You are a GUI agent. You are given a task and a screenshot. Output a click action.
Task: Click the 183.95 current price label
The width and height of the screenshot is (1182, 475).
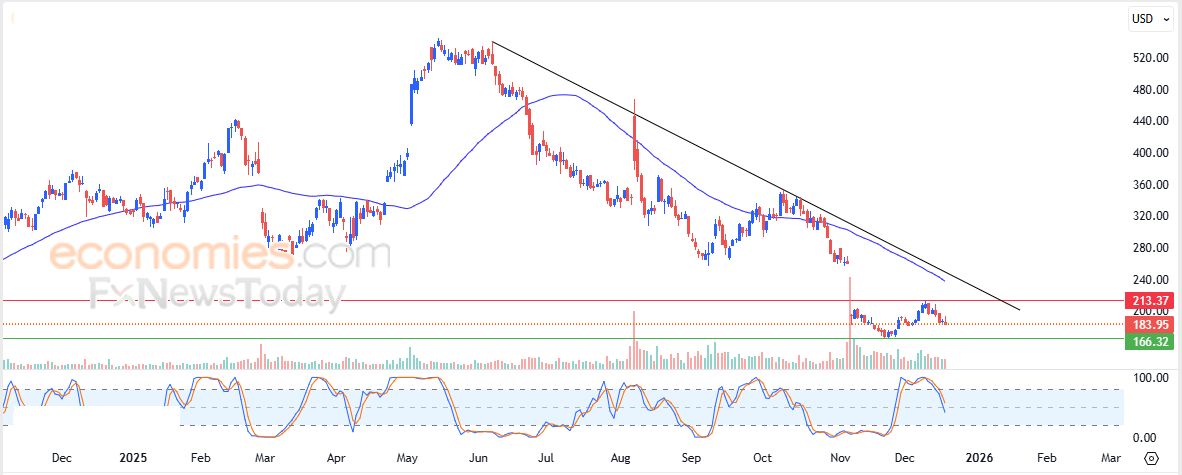(1150, 324)
